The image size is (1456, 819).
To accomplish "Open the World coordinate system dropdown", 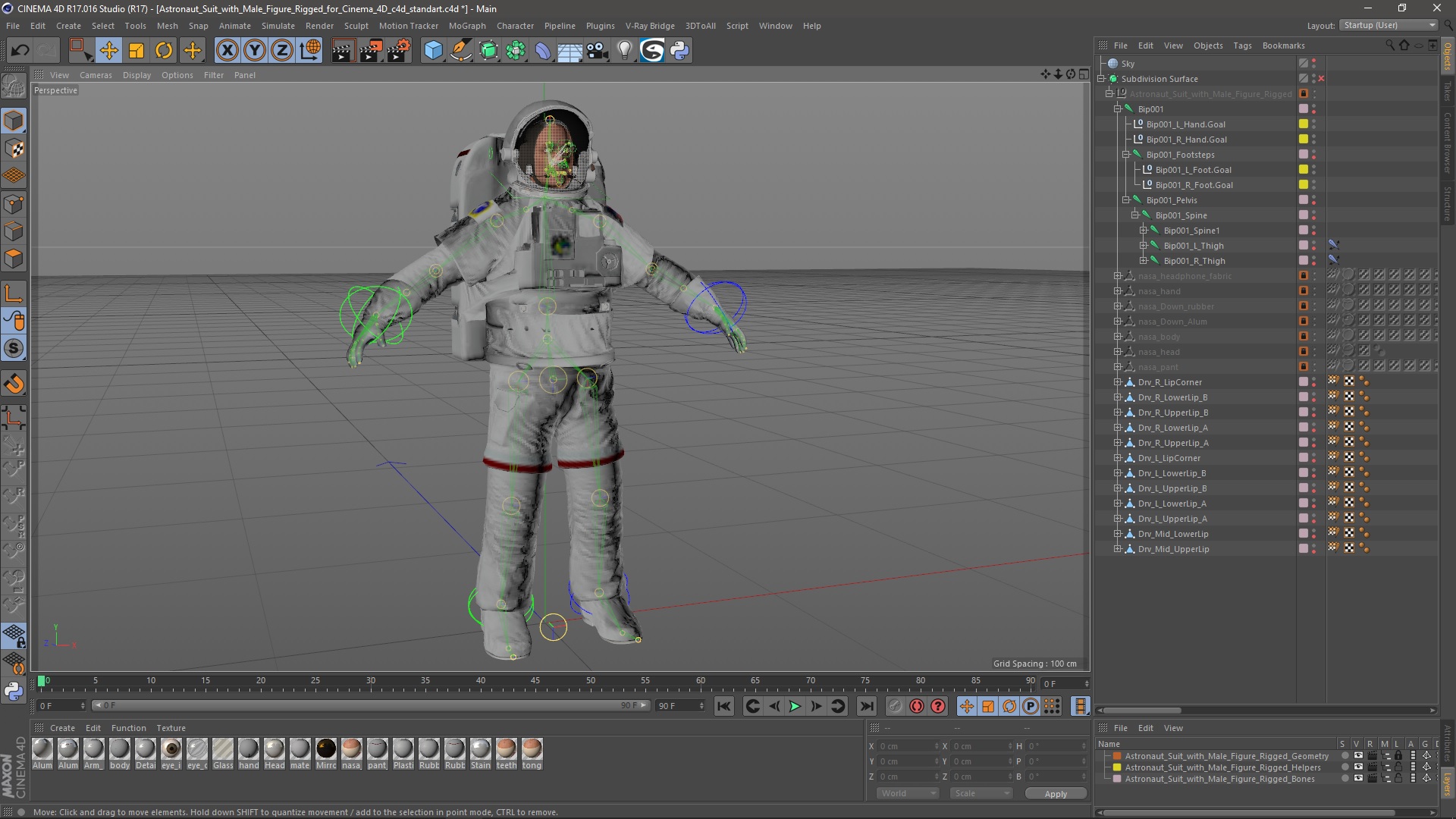I will pyautogui.click(x=907, y=793).
